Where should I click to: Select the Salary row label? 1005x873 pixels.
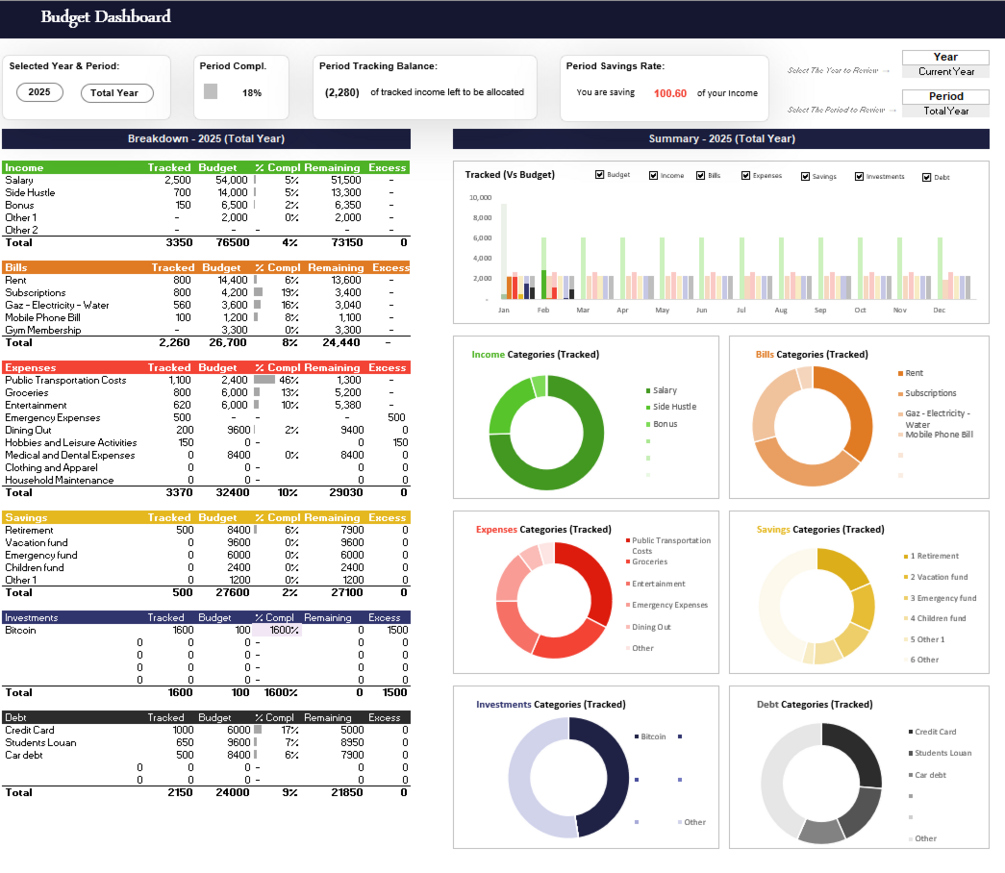tap(19, 180)
